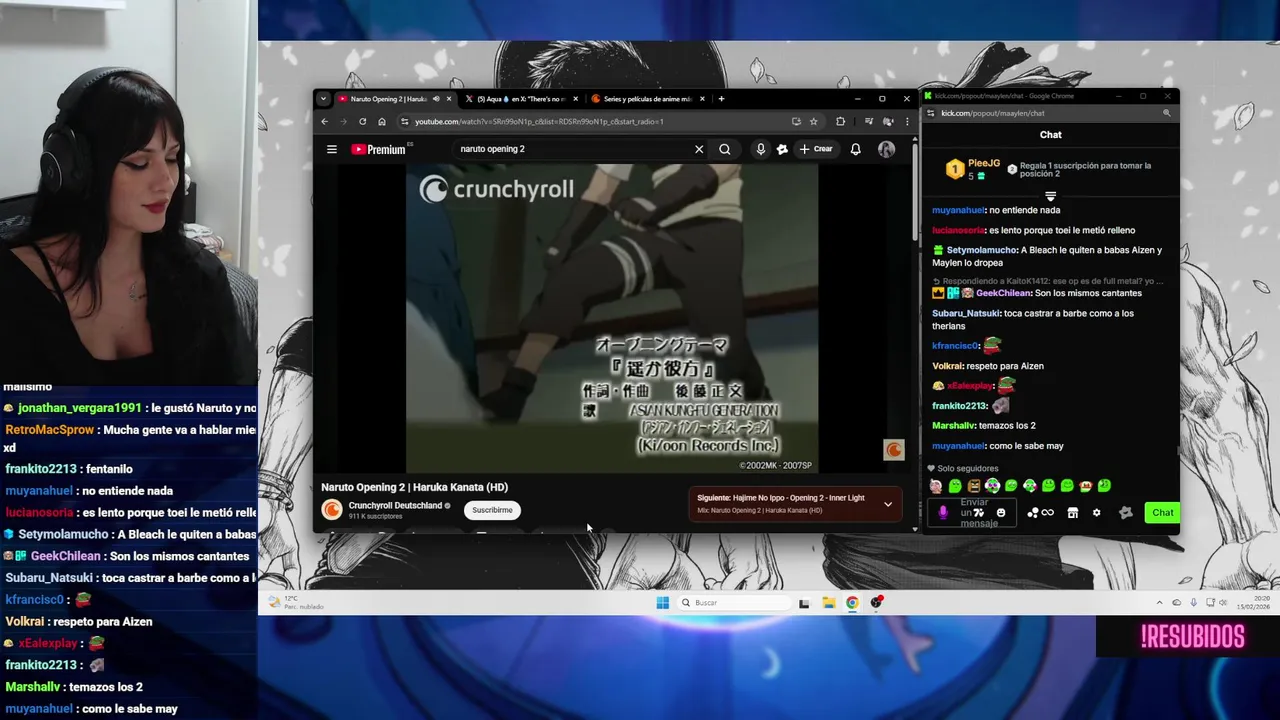Show hidden system tray icons chevron

pyautogui.click(x=1159, y=603)
